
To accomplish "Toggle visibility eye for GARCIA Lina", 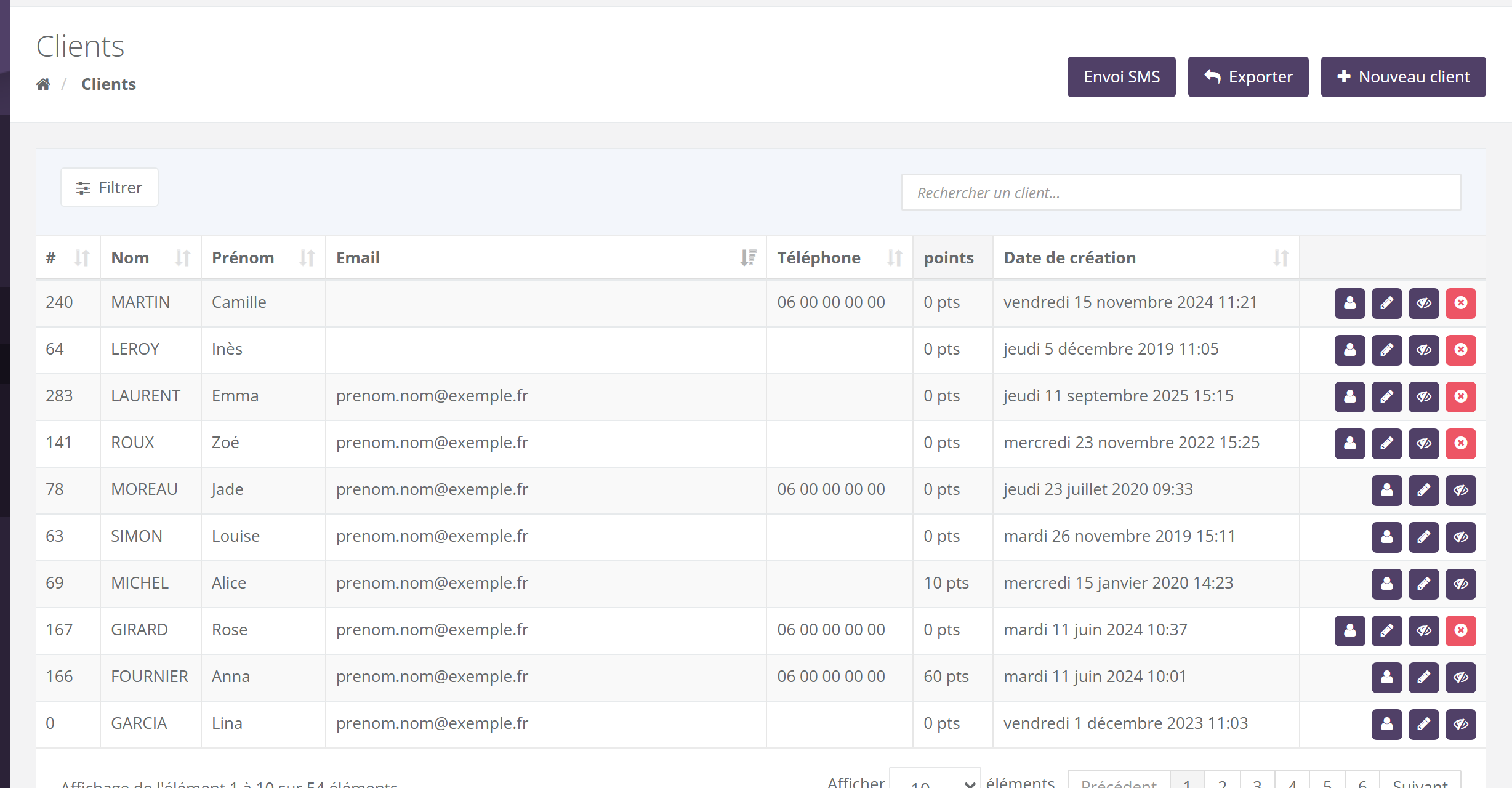I will [1460, 724].
